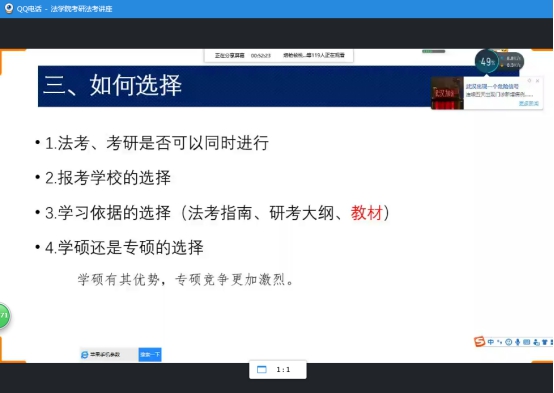Screen dimensions: 554x393
Task: Click the line 4.学硕还是专硕的选择
Action: (x=124, y=247)
